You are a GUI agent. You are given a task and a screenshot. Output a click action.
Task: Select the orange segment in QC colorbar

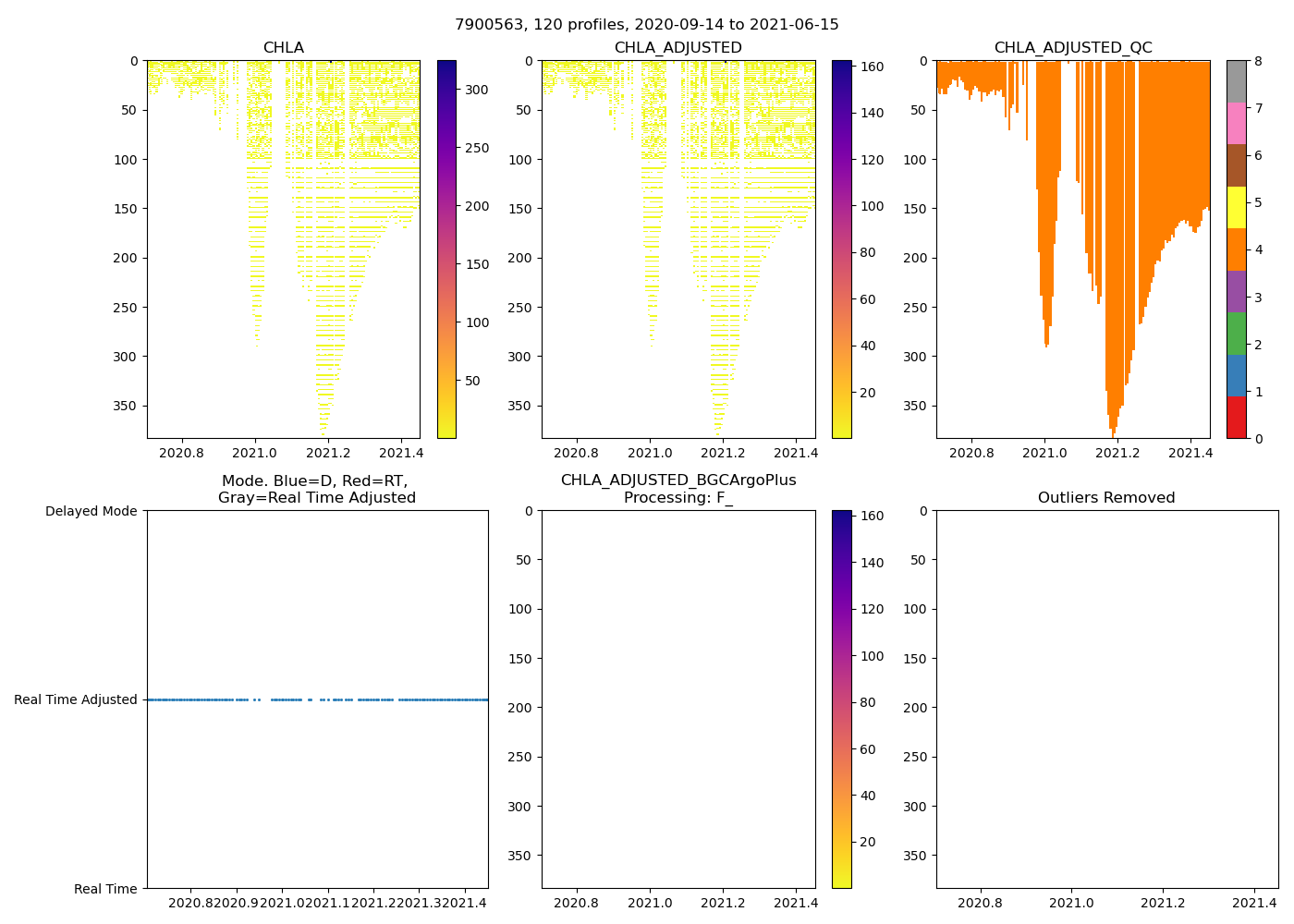coord(1236,249)
